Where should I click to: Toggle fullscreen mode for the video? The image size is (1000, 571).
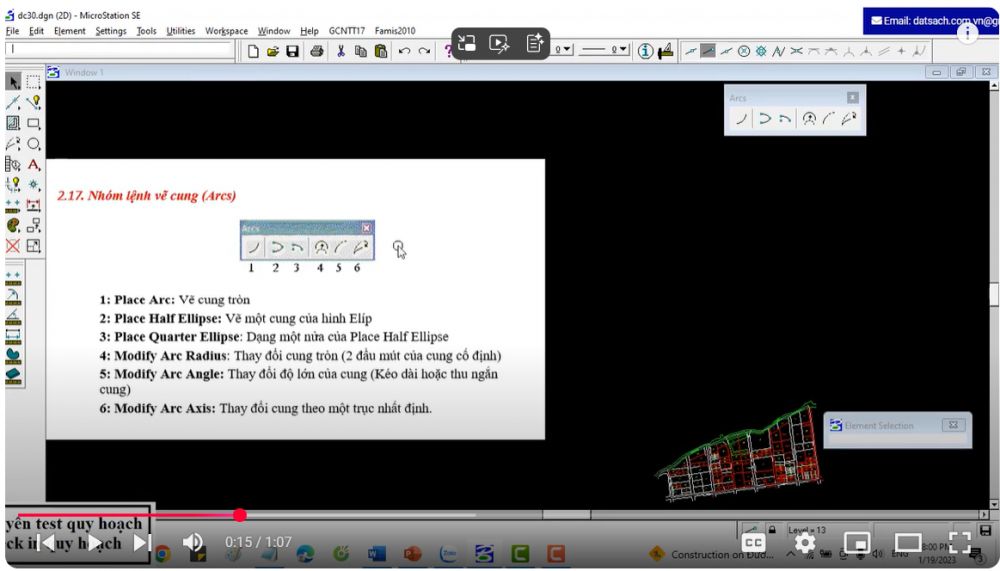pos(959,543)
